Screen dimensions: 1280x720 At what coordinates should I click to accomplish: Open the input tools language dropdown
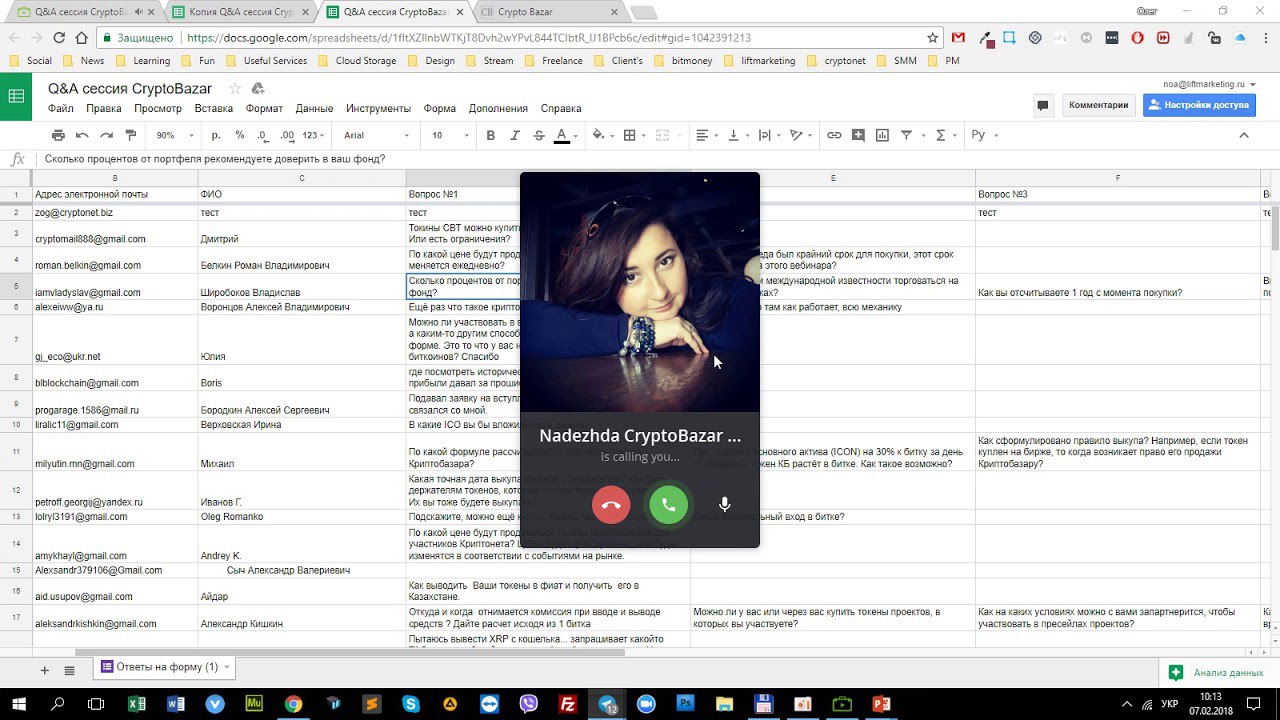tap(985, 135)
